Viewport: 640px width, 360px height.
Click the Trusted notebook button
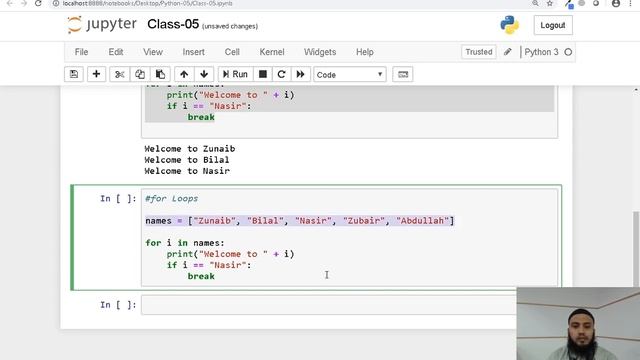click(x=479, y=52)
